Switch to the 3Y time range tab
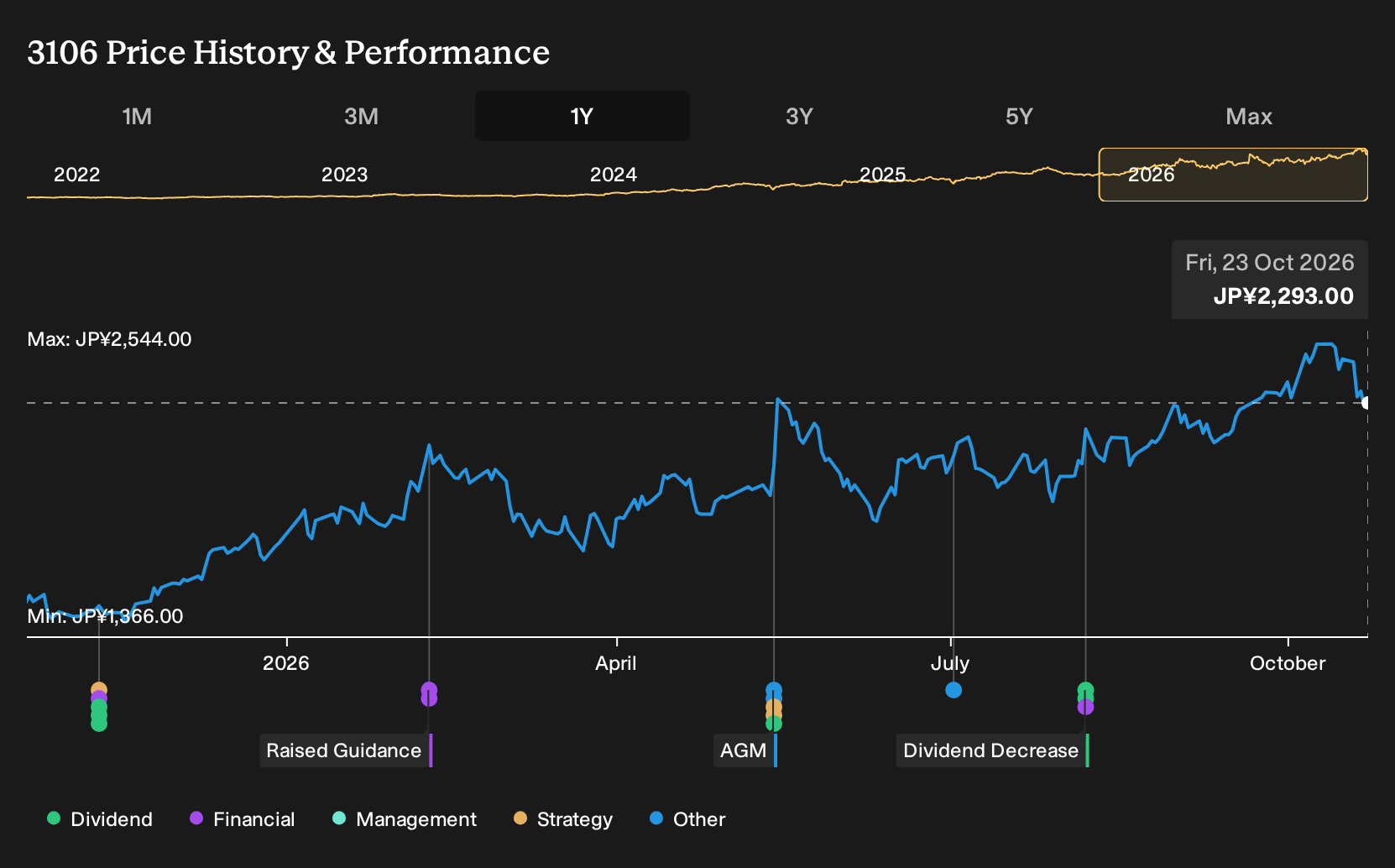Image resolution: width=1395 pixels, height=868 pixels. (799, 116)
